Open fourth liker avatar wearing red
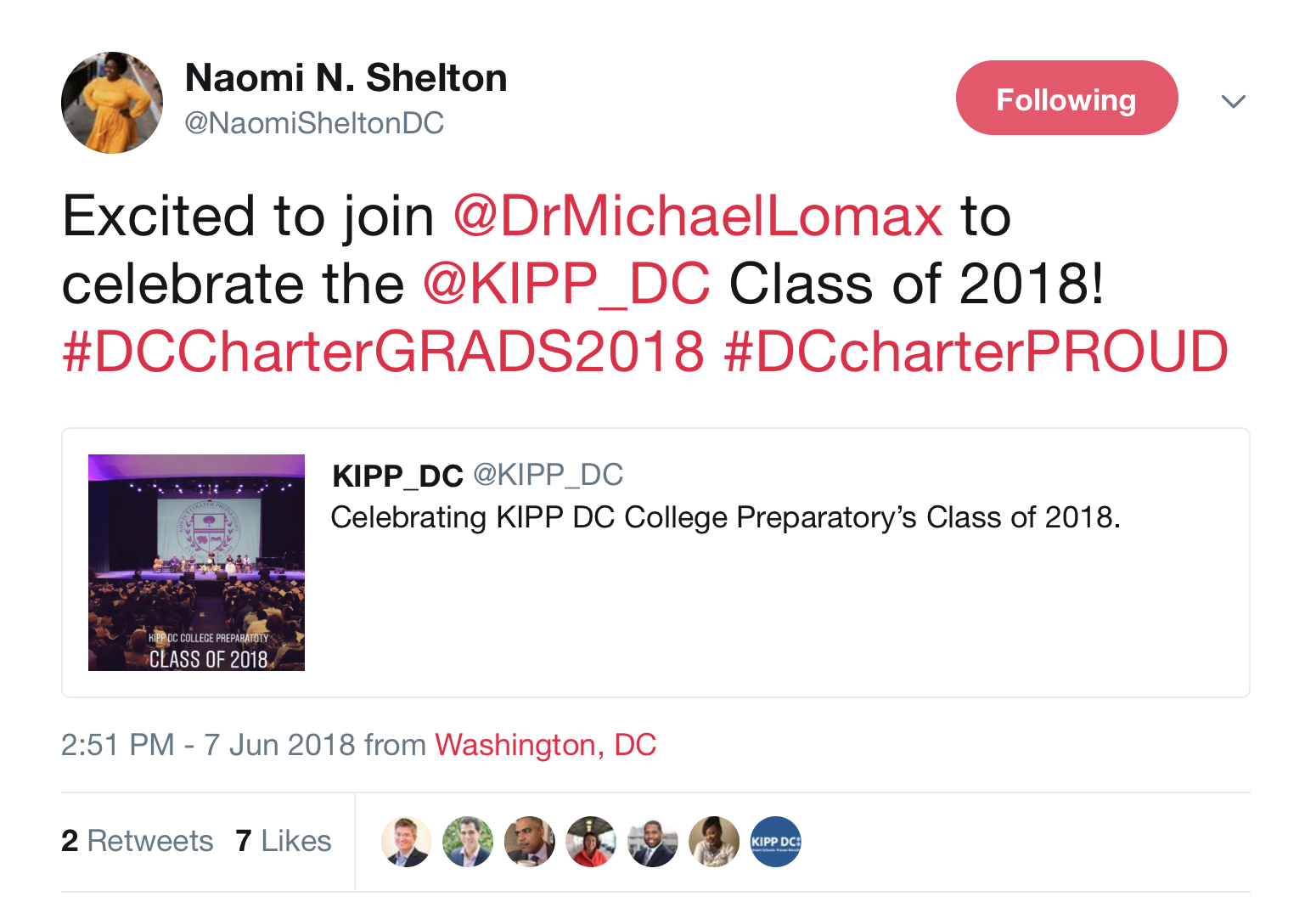Screen dimensions: 1316x919 pyautogui.click(x=591, y=842)
